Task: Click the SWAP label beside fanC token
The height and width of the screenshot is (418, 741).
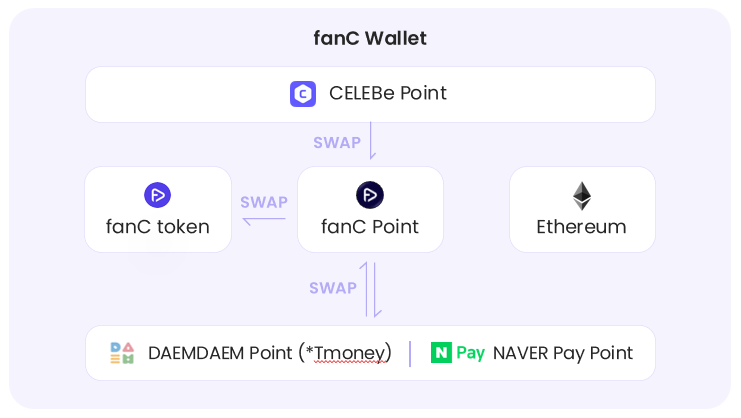Action: click(x=264, y=202)
